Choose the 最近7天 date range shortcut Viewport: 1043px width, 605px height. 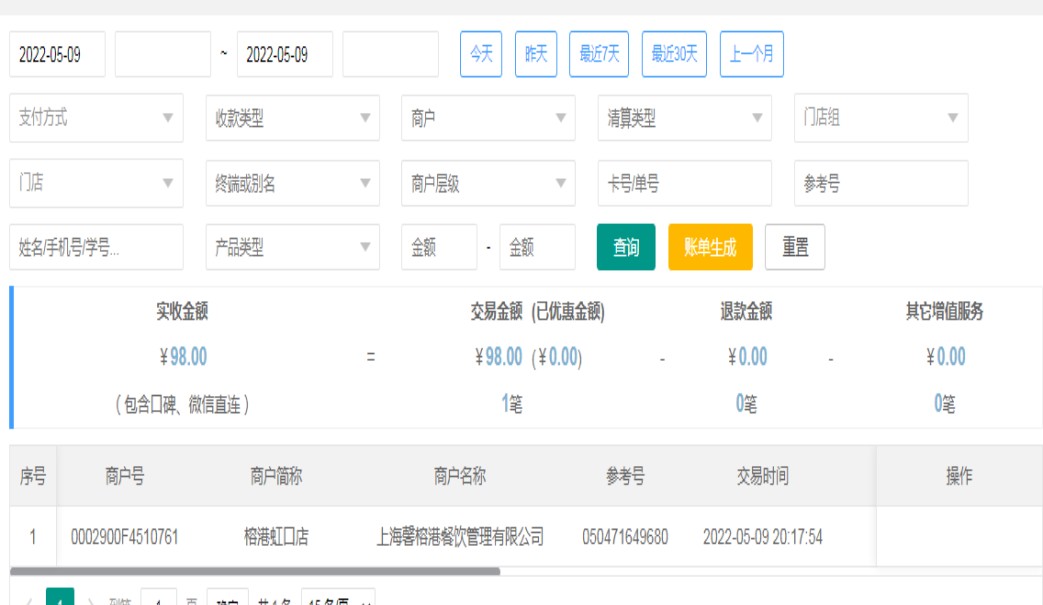point(600,54)
